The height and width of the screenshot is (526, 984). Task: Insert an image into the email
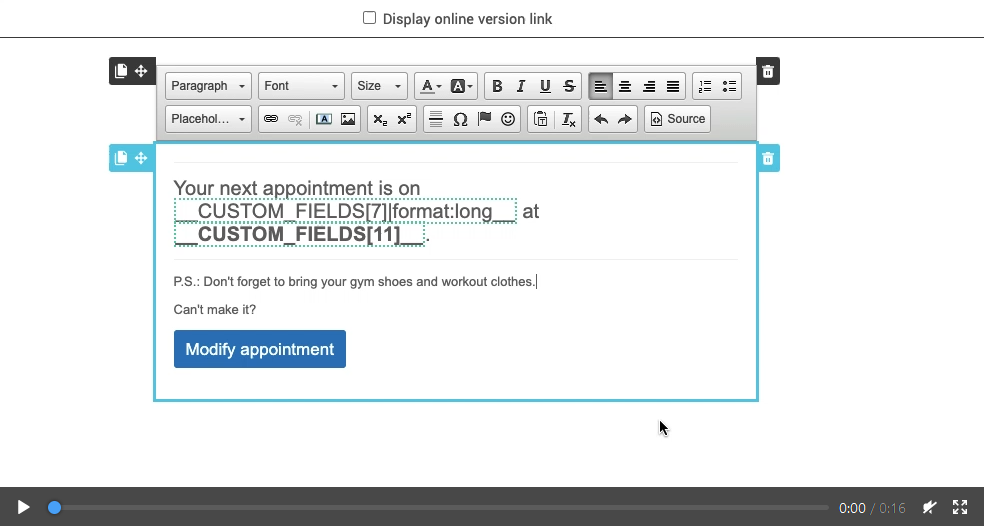coord(348,119)
